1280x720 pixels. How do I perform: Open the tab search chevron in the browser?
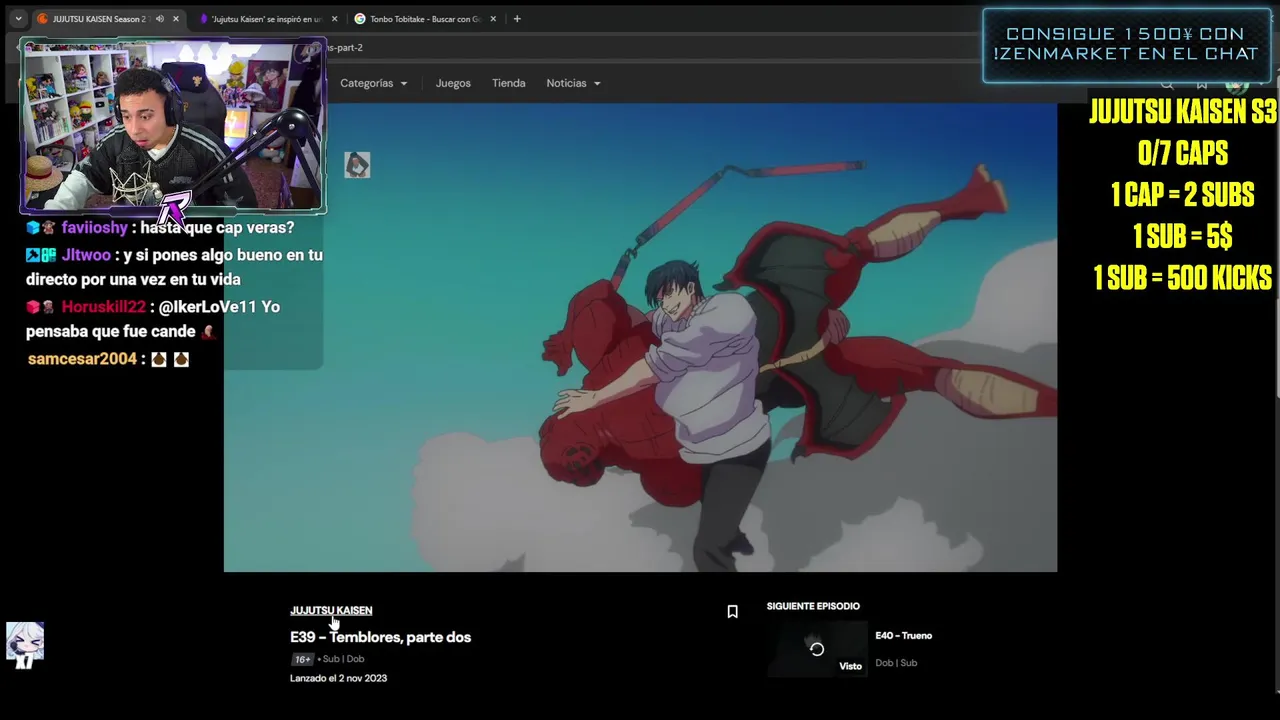[x=17, y=19]
